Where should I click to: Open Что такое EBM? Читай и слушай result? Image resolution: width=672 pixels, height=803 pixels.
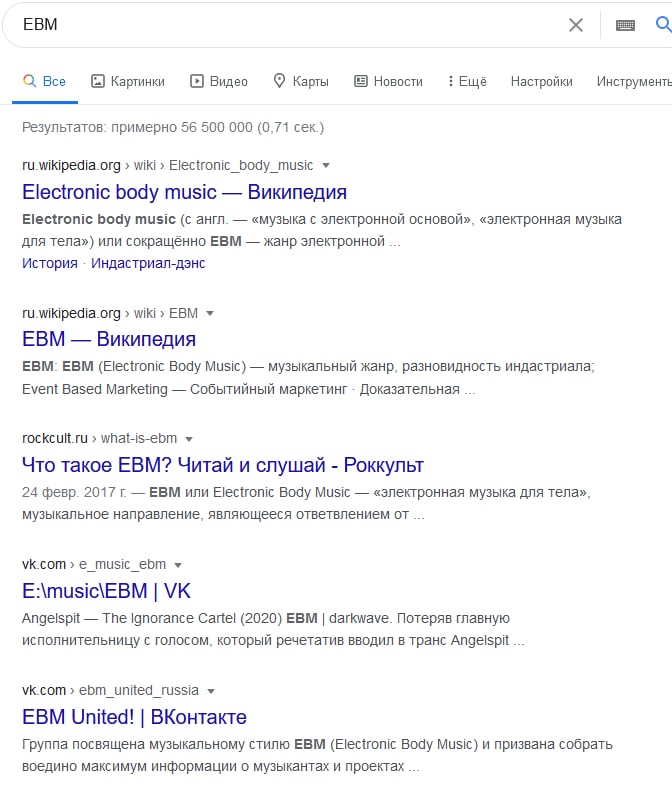pyautogui.click(x=223, y=465)
